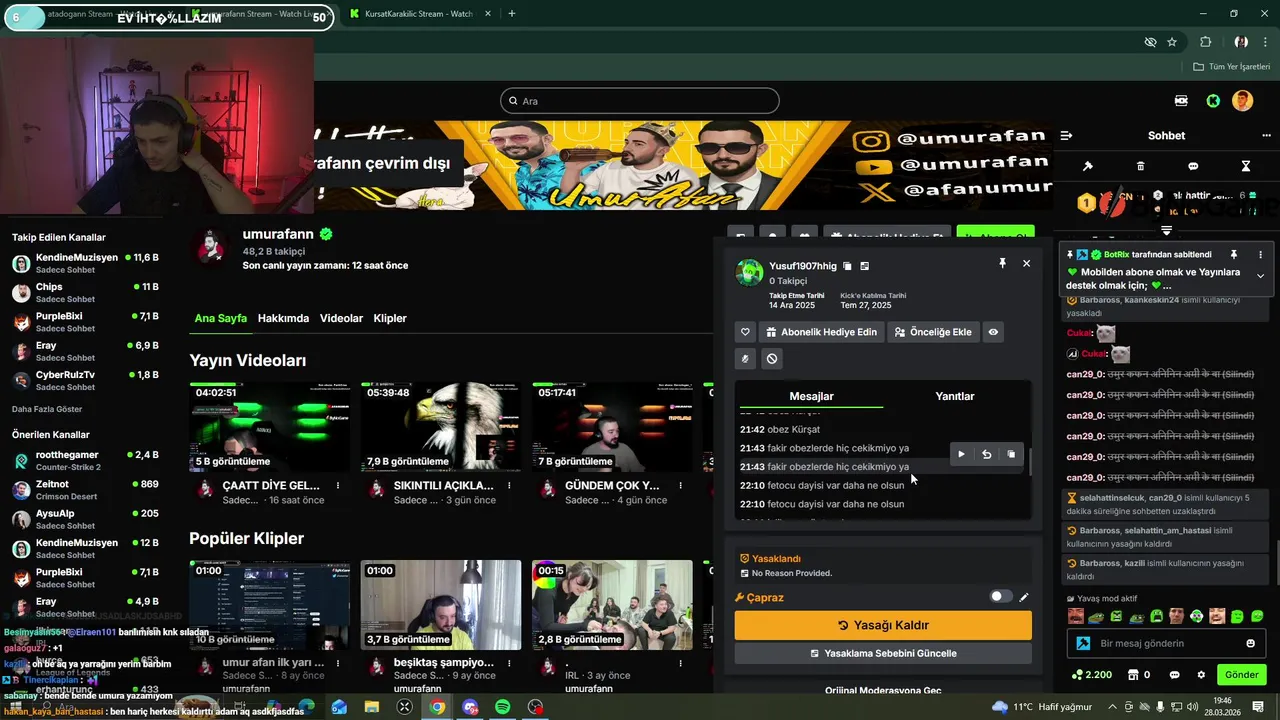1280x720 pixels.
Task: Click the search box labeled Ara
Action: [640, 101]
